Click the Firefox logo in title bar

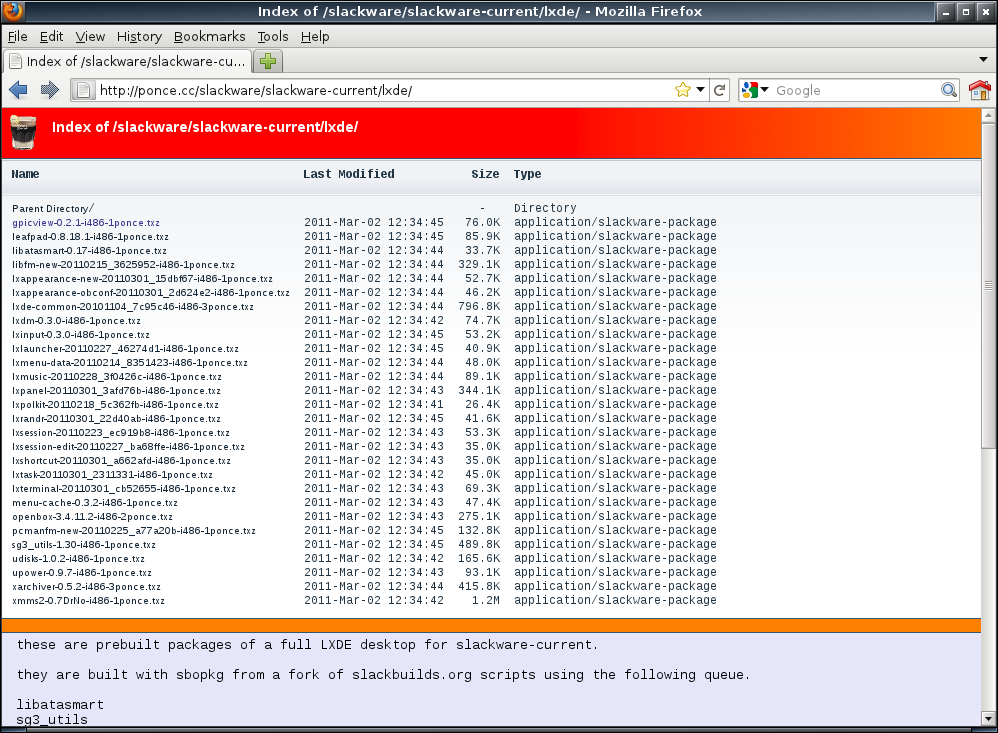point(13,11)
